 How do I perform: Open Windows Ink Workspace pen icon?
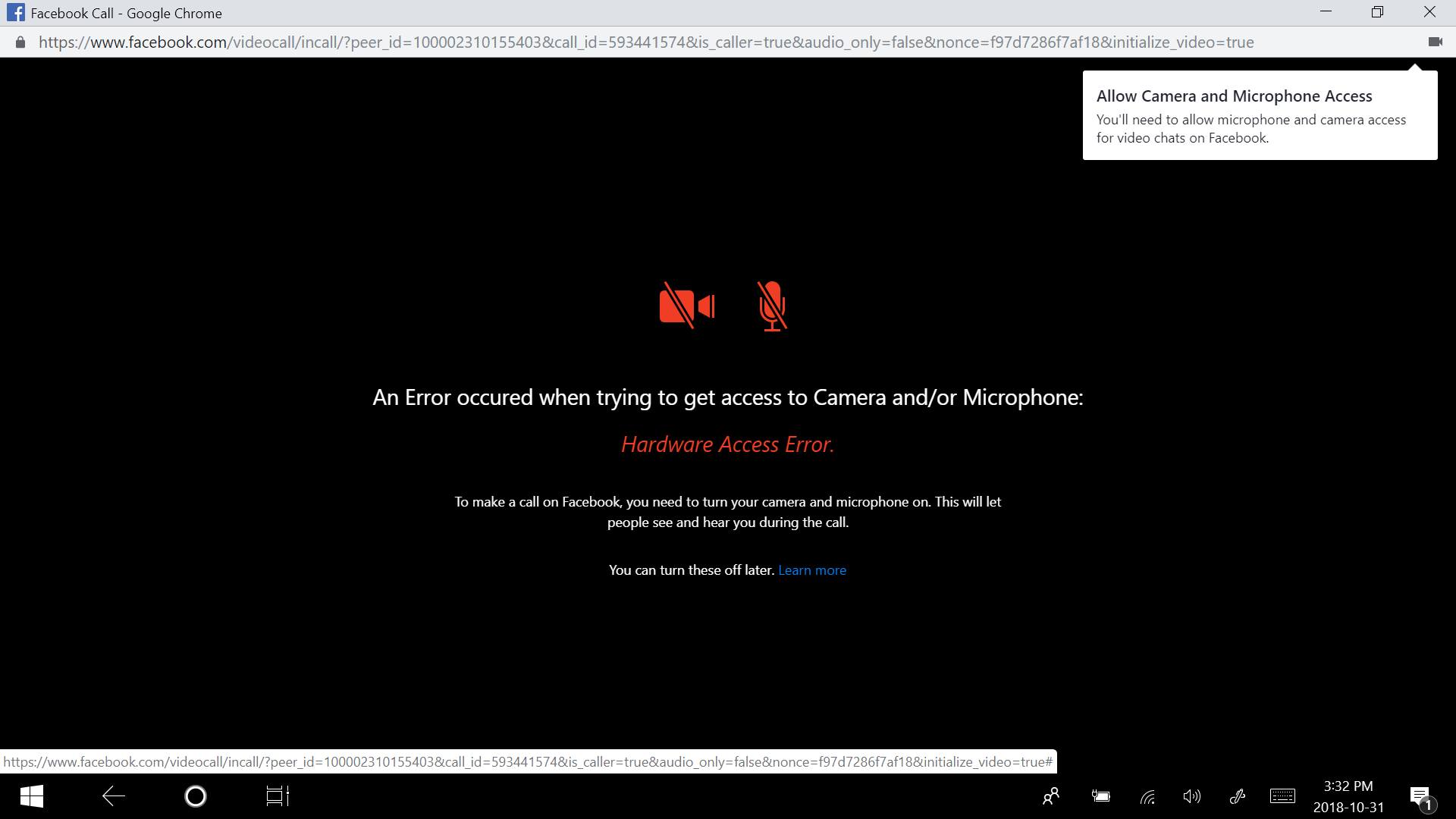pyautogui.click(x=1238, y=796)
